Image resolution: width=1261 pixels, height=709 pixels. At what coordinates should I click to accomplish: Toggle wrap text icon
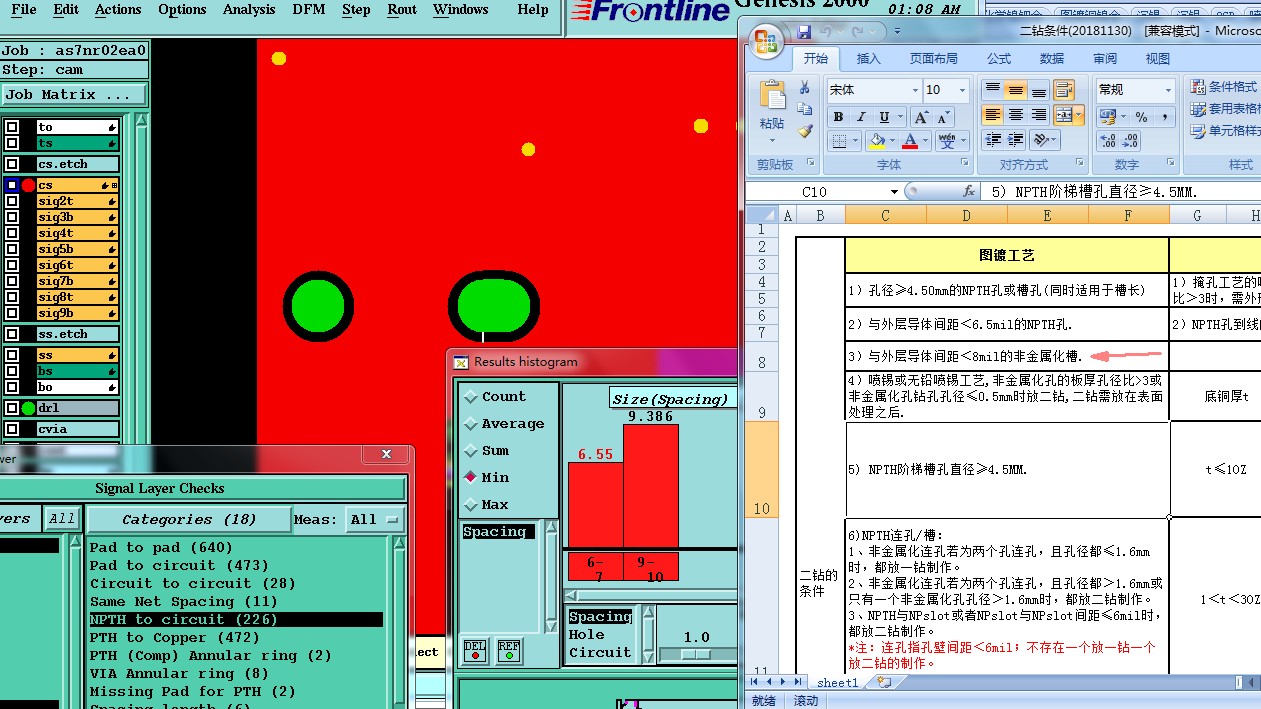[x=1064, y=90]
